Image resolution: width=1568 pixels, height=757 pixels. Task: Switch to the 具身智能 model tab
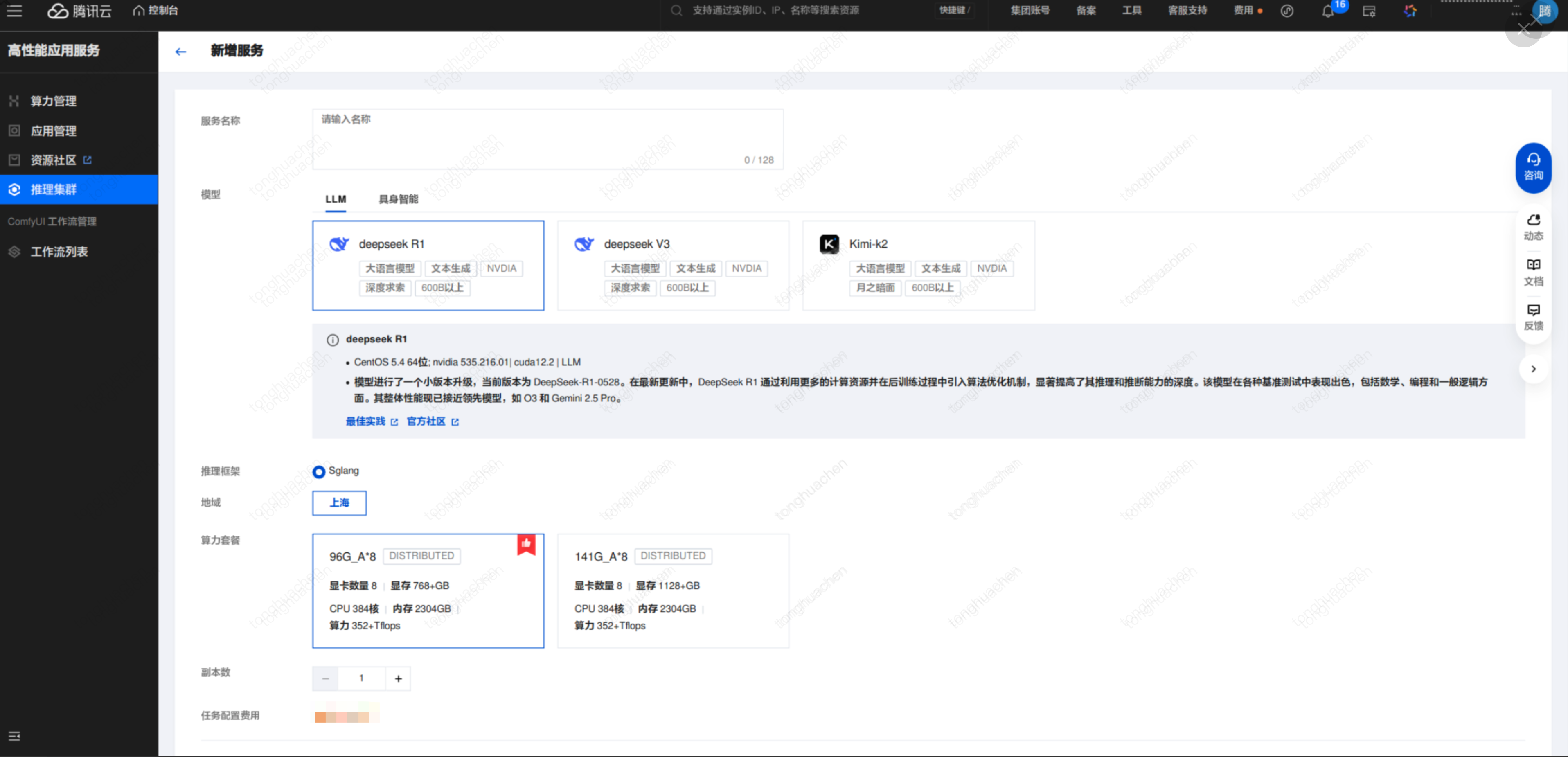click(x=398, y=199)
